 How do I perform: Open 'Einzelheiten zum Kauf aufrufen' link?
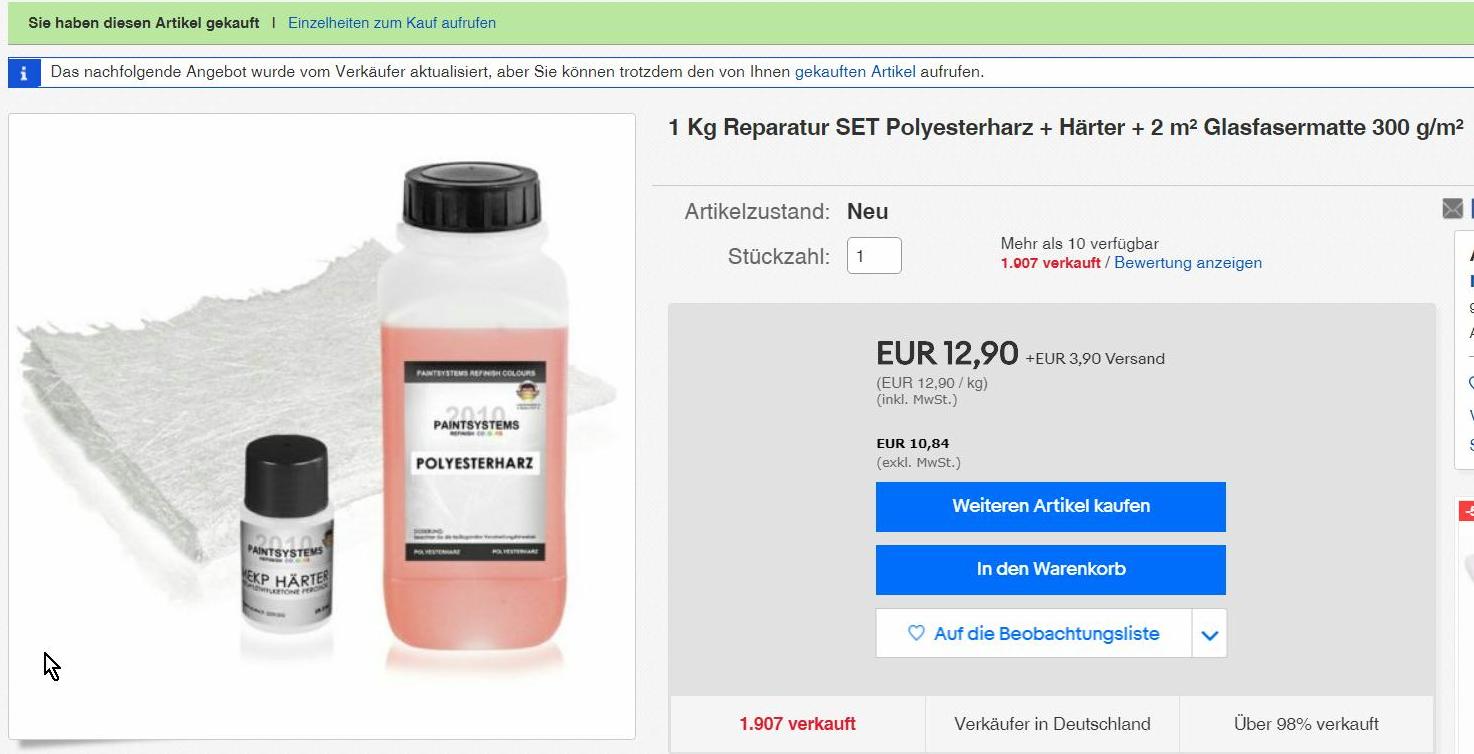pos(392,23)
